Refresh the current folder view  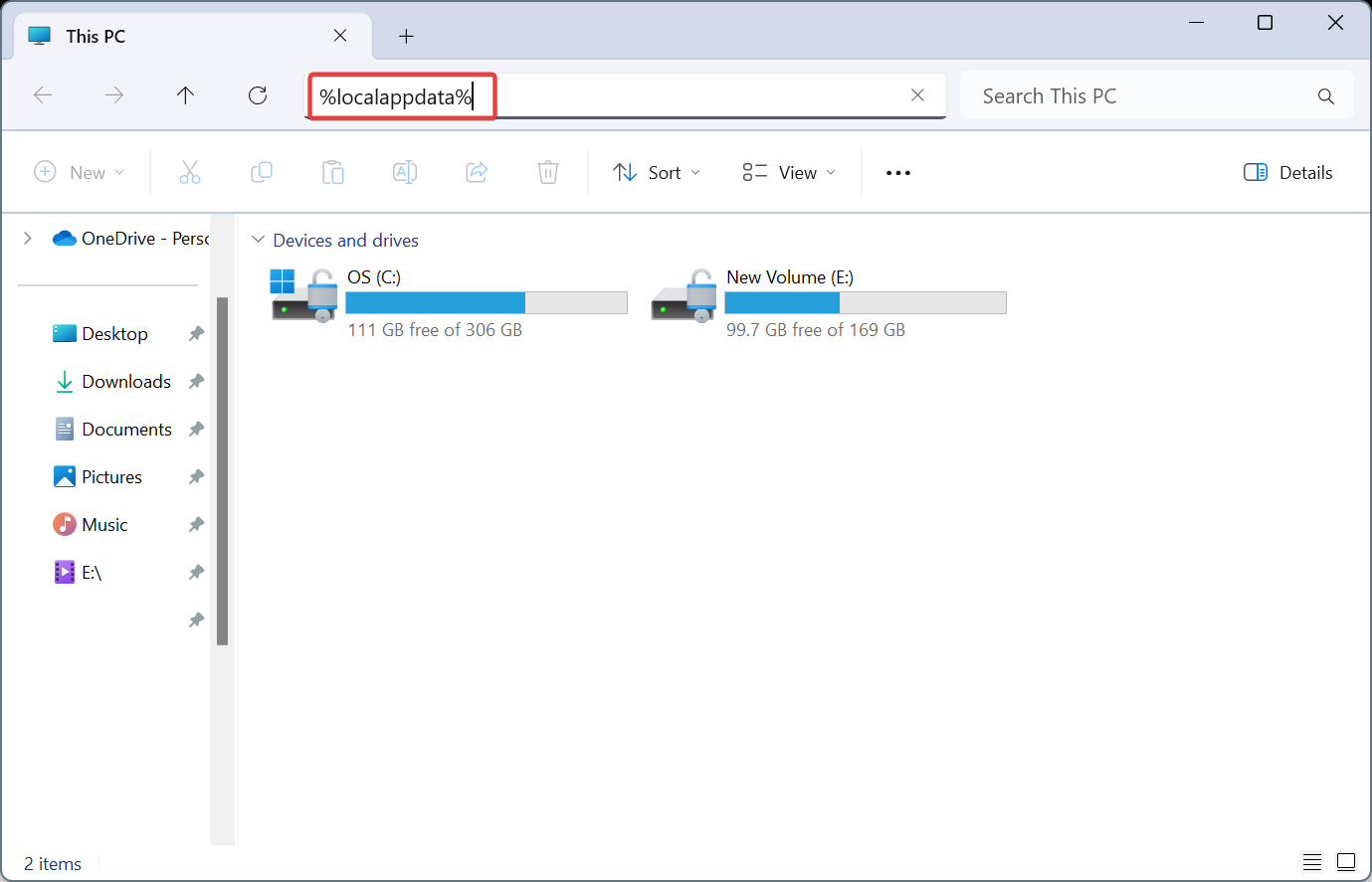(258, 95)
